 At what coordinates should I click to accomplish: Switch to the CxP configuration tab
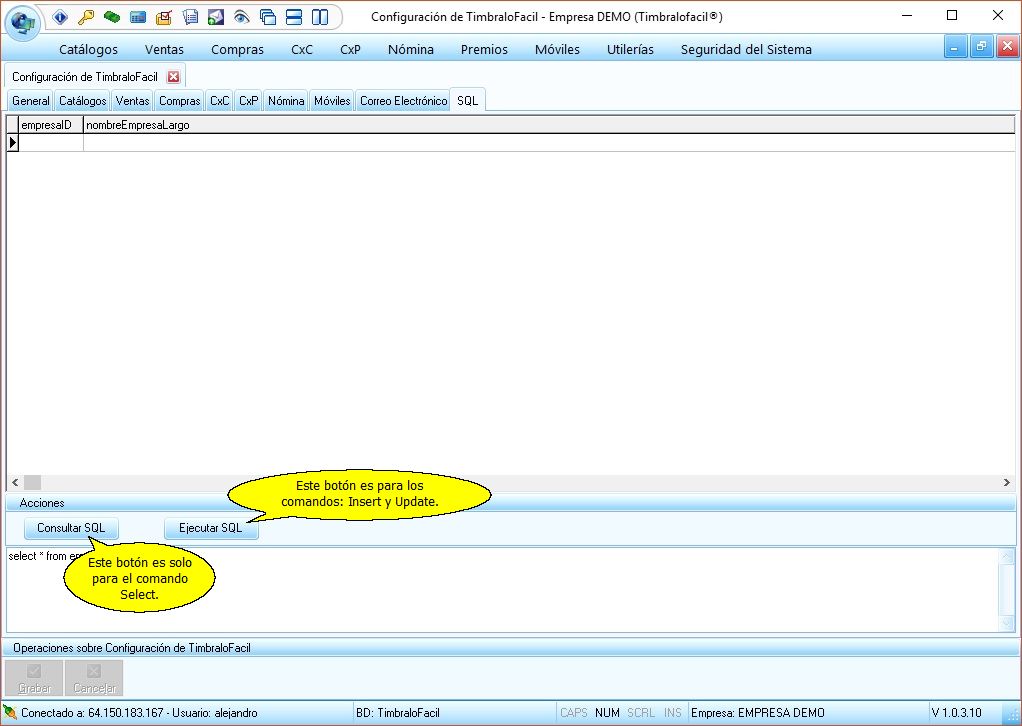click(x=248, y=101)
